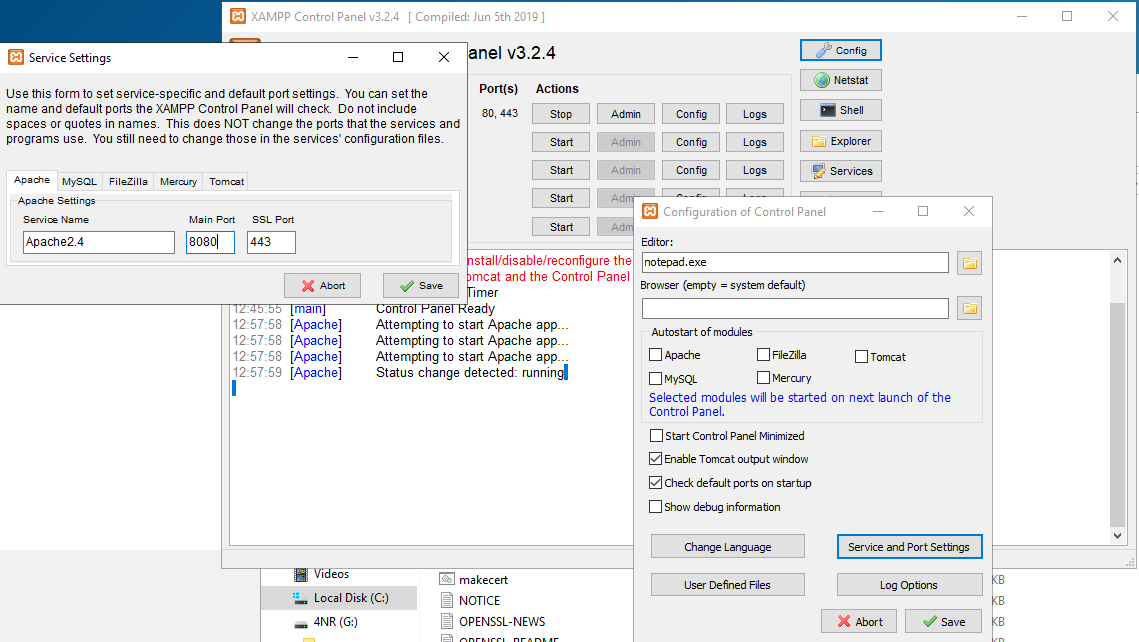
Task: Click 'Status change detected: running' log line
Action: (470, 373)
